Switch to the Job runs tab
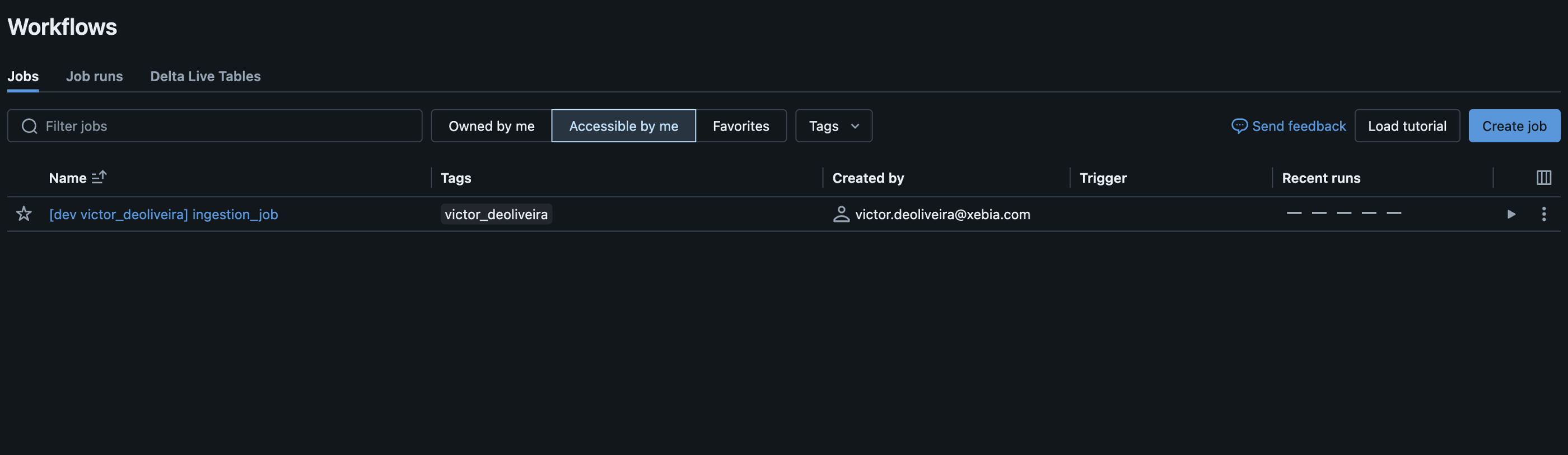Image resolution: width=1568 pixels, height=455 pixels. (94, 76)
